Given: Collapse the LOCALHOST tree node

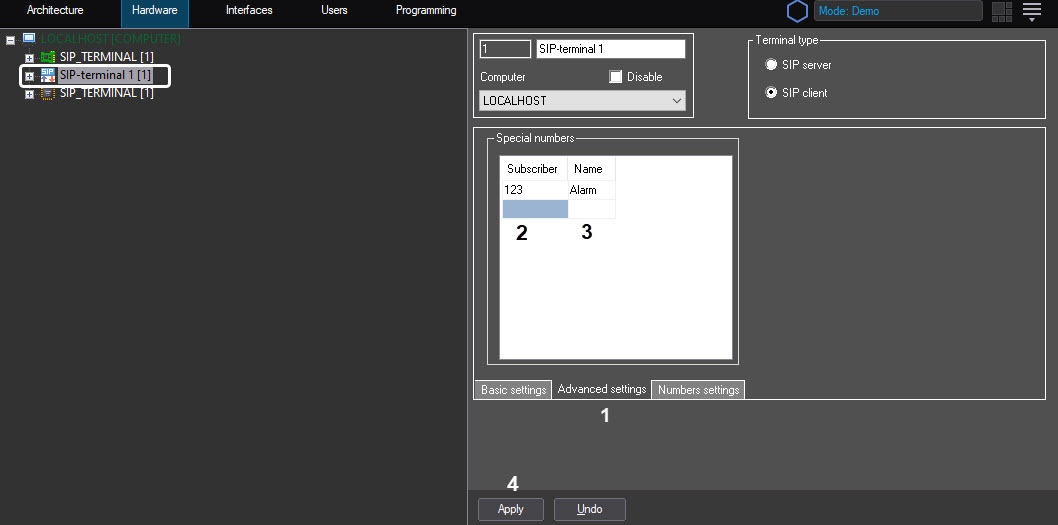Looking at the screenshot, I should (11, 40).
